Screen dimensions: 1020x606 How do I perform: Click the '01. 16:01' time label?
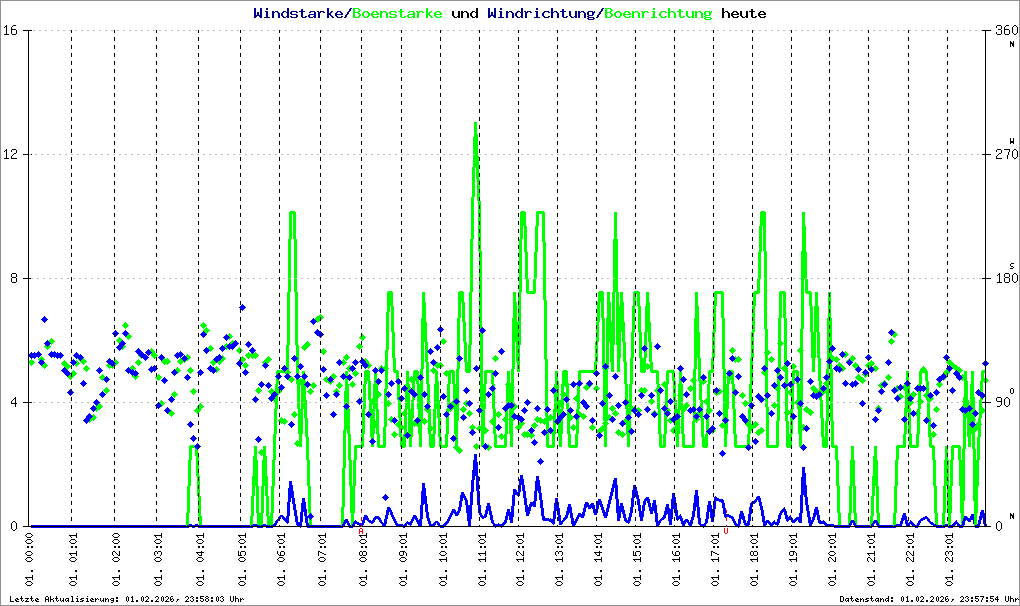677,560
